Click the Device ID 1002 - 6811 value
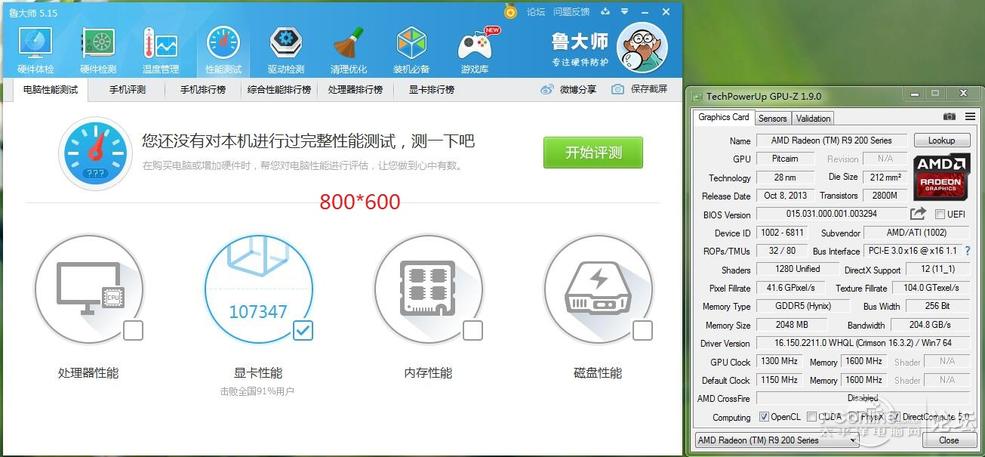The height and width of the screenshot is (457, 985). [x=782, y=233]
